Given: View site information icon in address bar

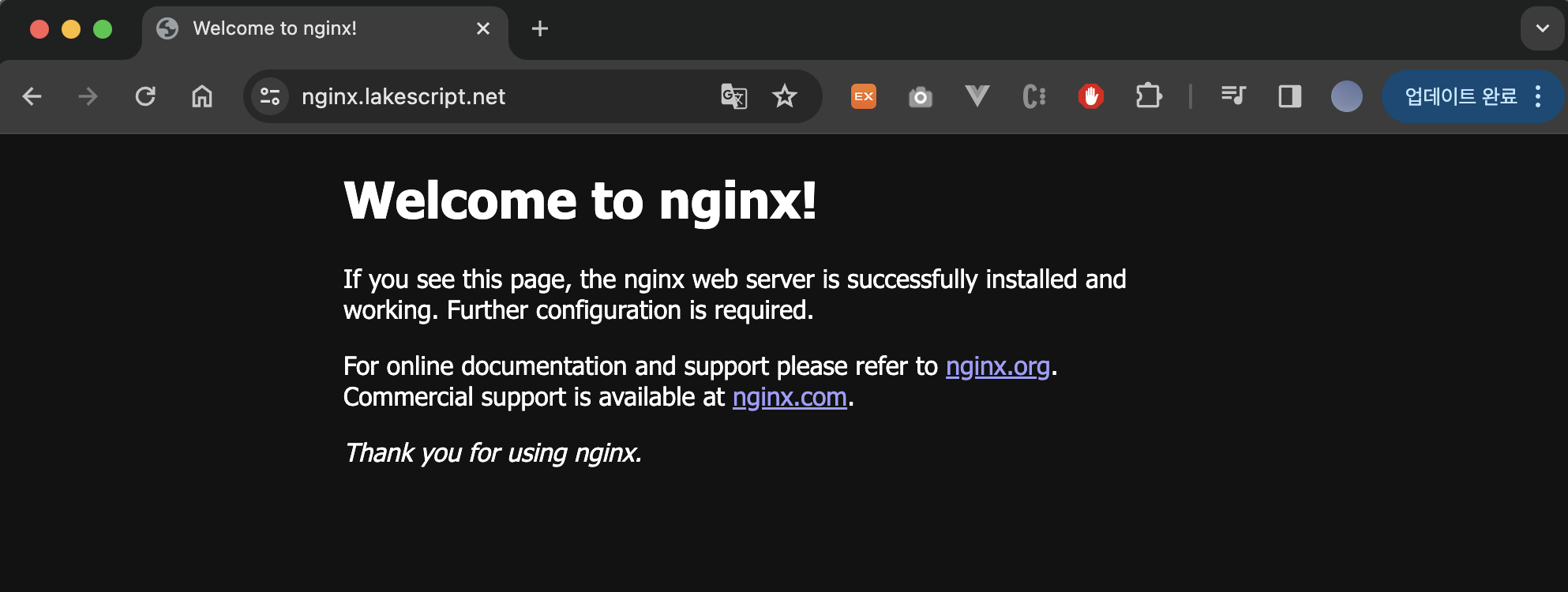Looking at the screenshot, I should point(270,96).
